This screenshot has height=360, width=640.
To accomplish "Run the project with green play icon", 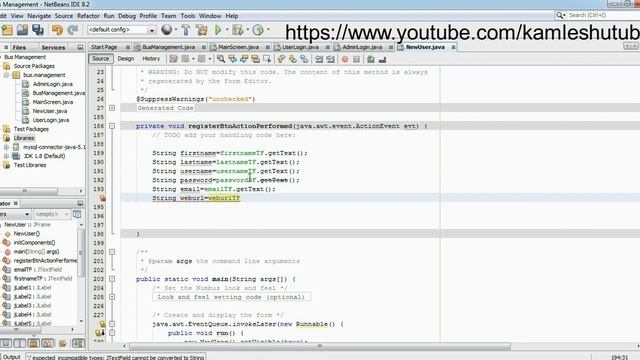I will (218, 29).
